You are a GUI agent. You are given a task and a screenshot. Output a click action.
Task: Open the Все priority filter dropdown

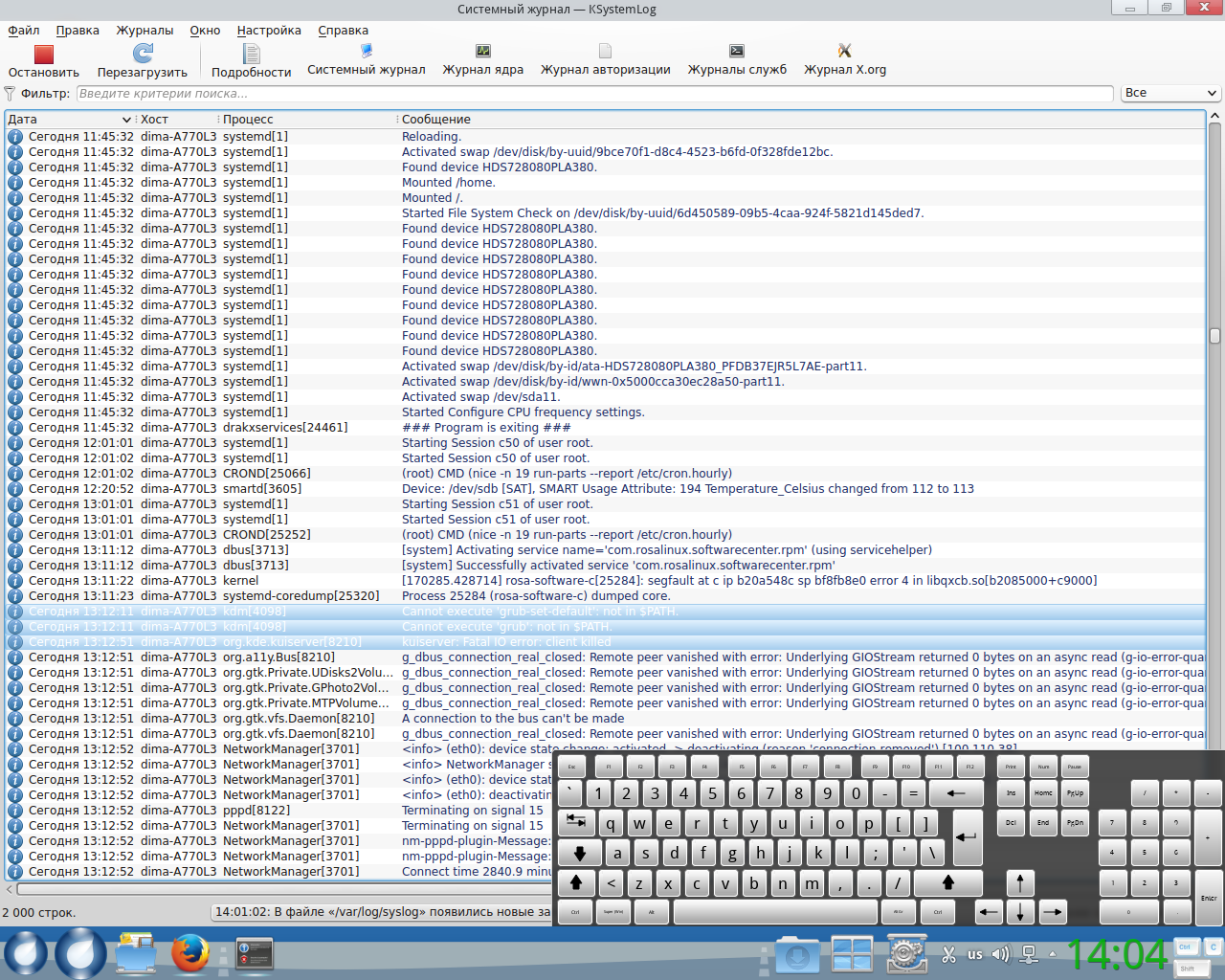tap(1170, 93)
